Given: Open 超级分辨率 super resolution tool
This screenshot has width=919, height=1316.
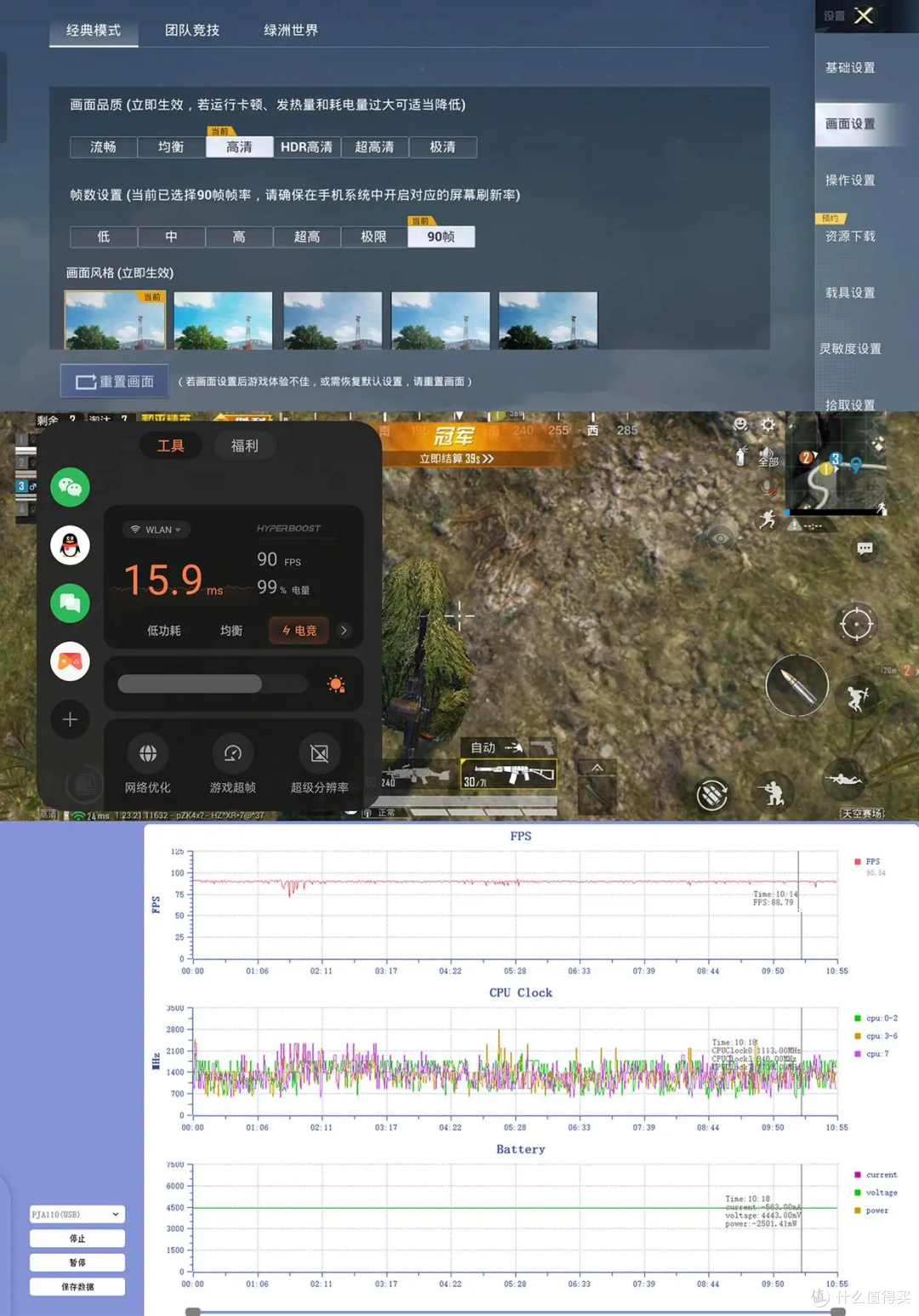Looking at the screenshot, I should [x=319, y=764].
